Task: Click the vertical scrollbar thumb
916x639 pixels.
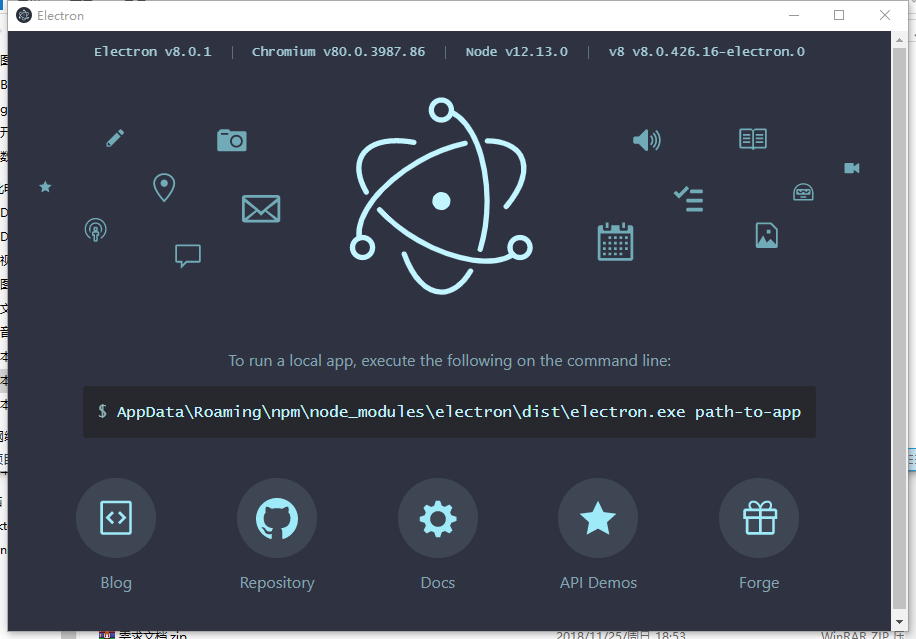Action: coord(899,328)
